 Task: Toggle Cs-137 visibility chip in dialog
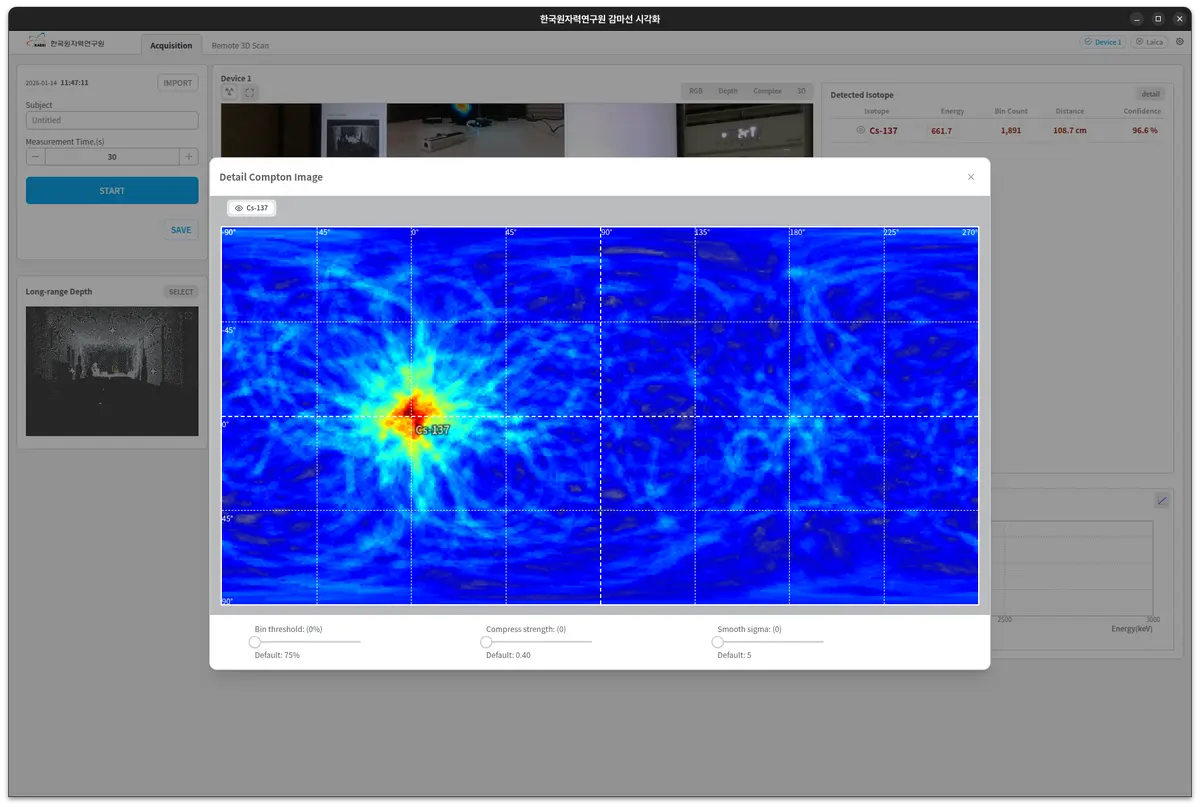tap(251, 208)
